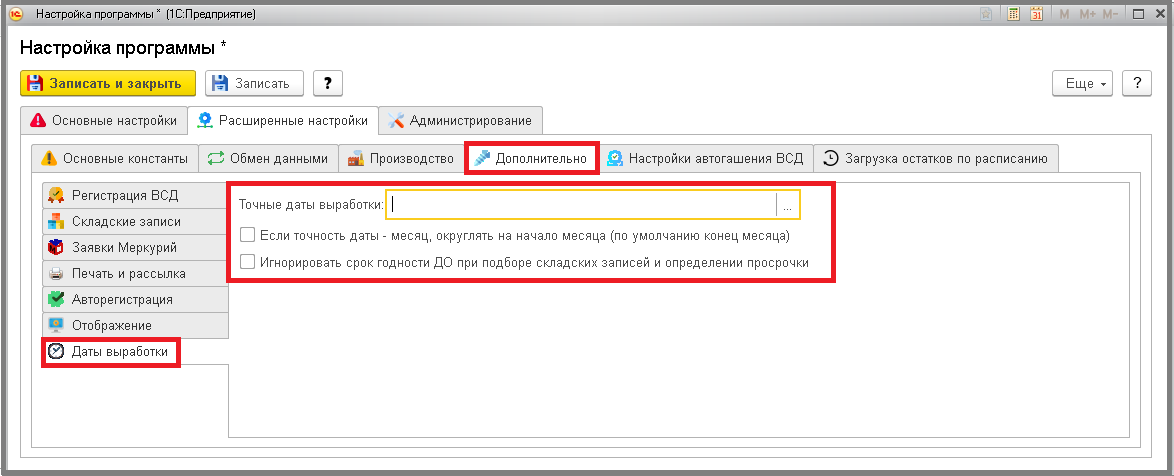Select the Регистрация ВСД side tab
Screen dimensions: 1174x476
[135, 195]
